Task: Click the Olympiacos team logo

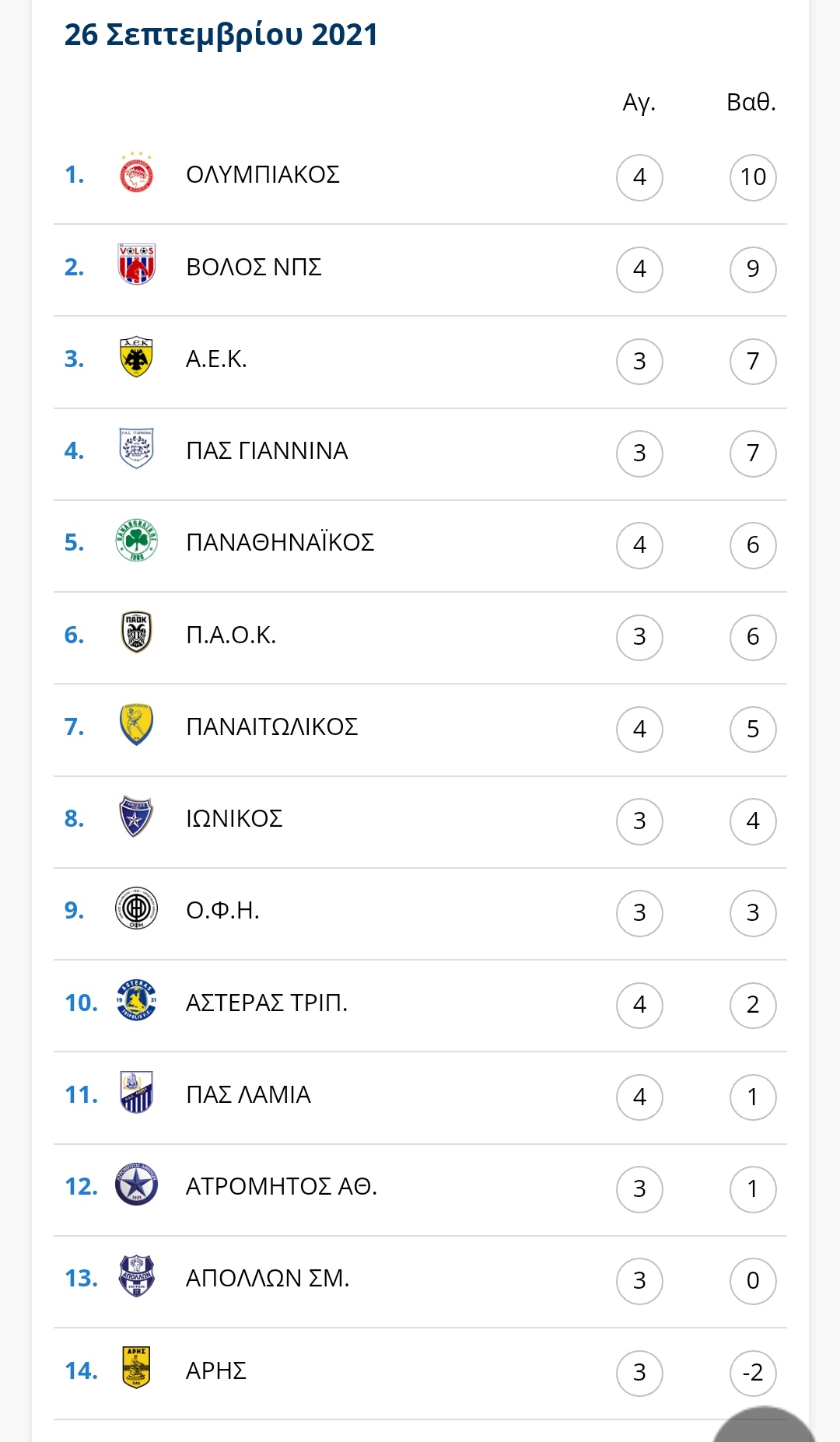Action: (137, 173)
